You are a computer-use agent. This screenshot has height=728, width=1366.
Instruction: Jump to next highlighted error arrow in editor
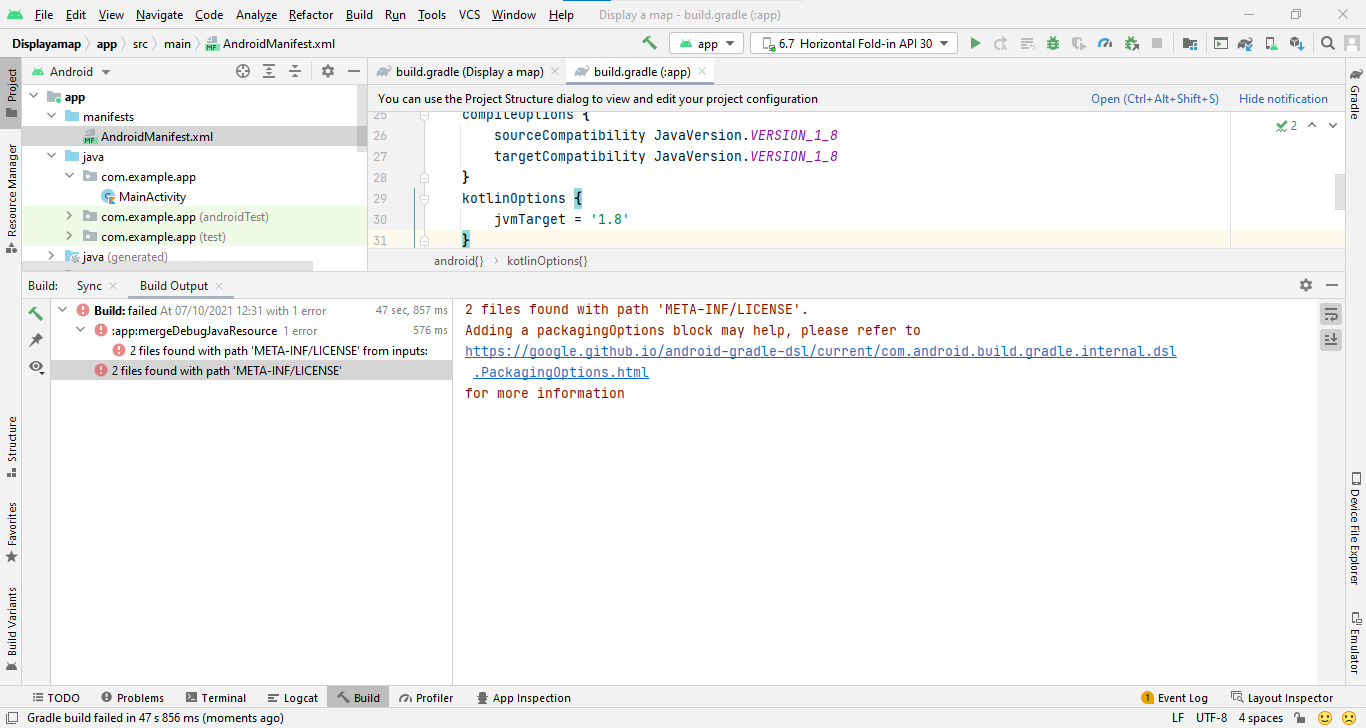point(1333,125)
